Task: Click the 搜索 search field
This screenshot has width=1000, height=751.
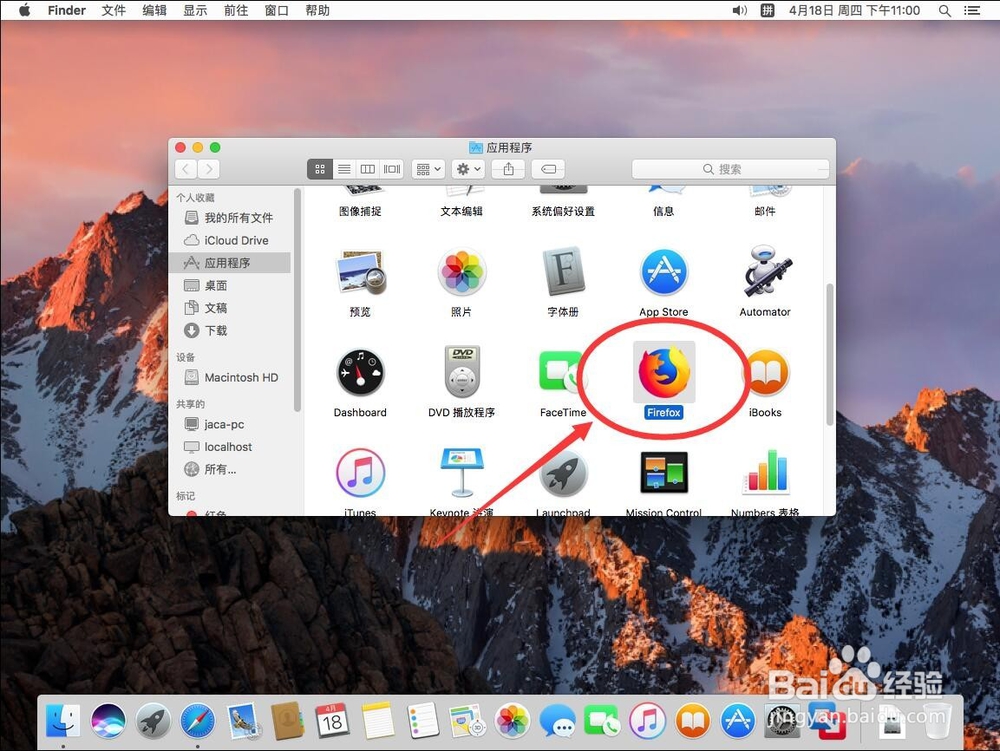Action: 730,169
